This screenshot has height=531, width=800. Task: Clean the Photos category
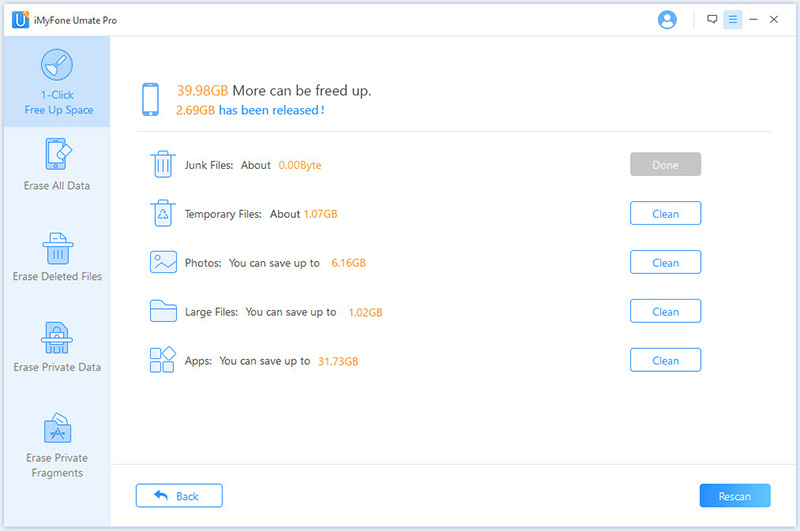[x=665, y=263]
